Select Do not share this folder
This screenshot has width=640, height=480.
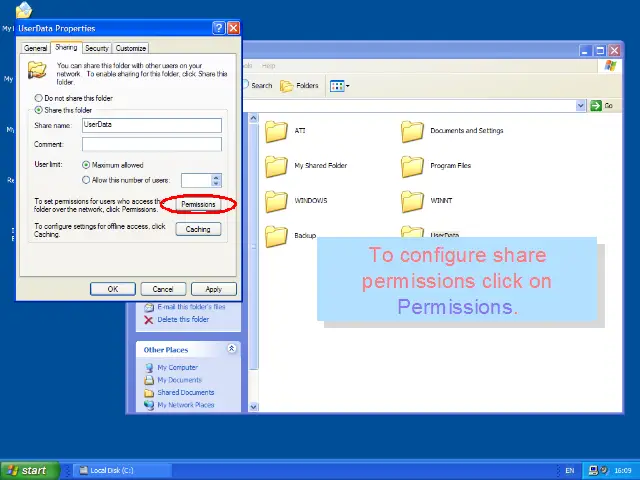click(38, 98)
